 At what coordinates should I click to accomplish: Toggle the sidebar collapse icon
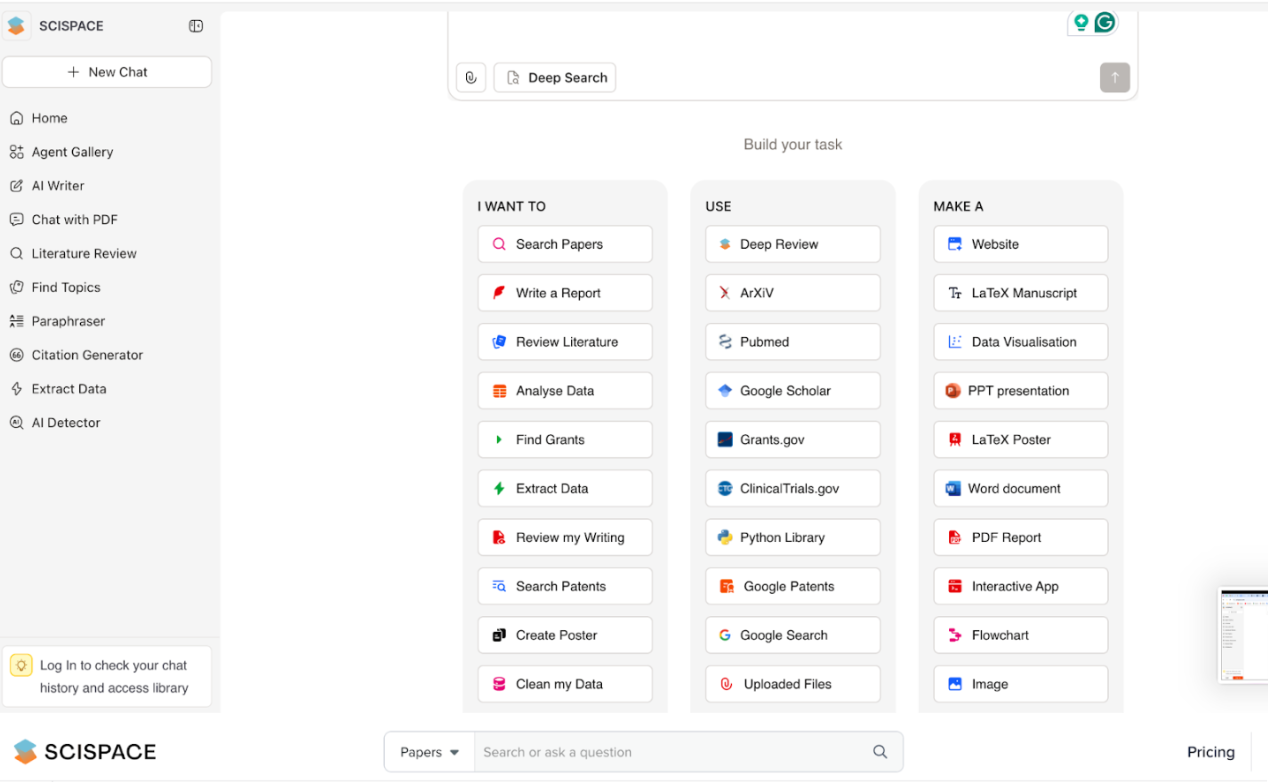[196, 26]
